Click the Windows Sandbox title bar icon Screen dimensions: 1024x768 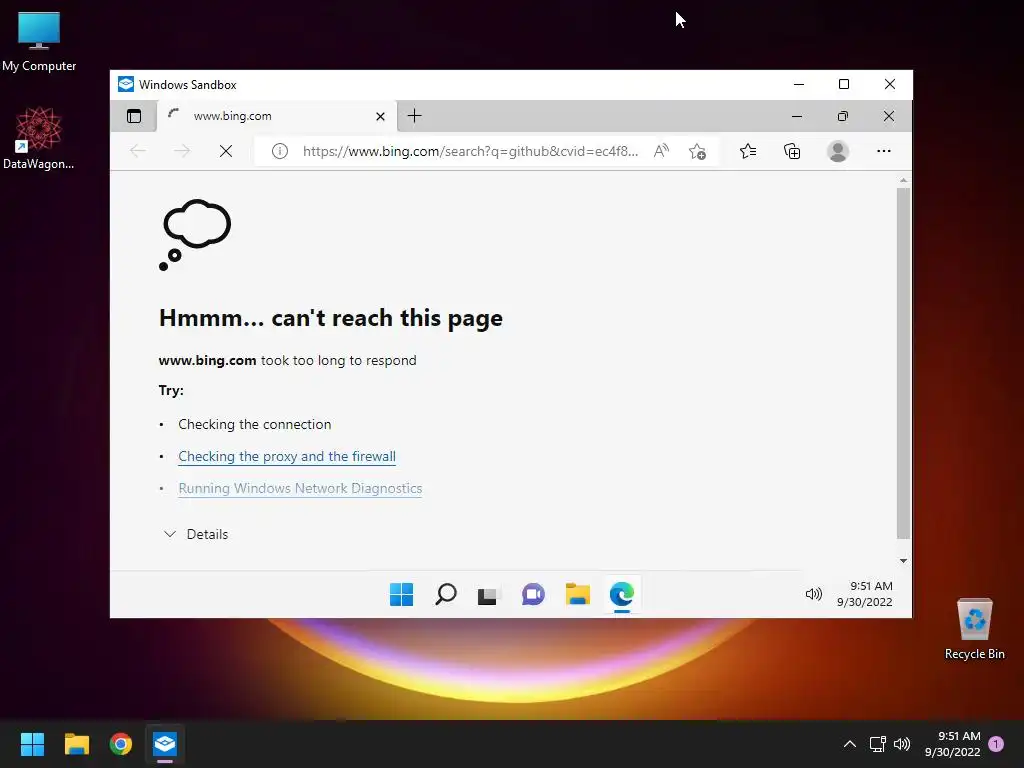click(x=126, y=84)
